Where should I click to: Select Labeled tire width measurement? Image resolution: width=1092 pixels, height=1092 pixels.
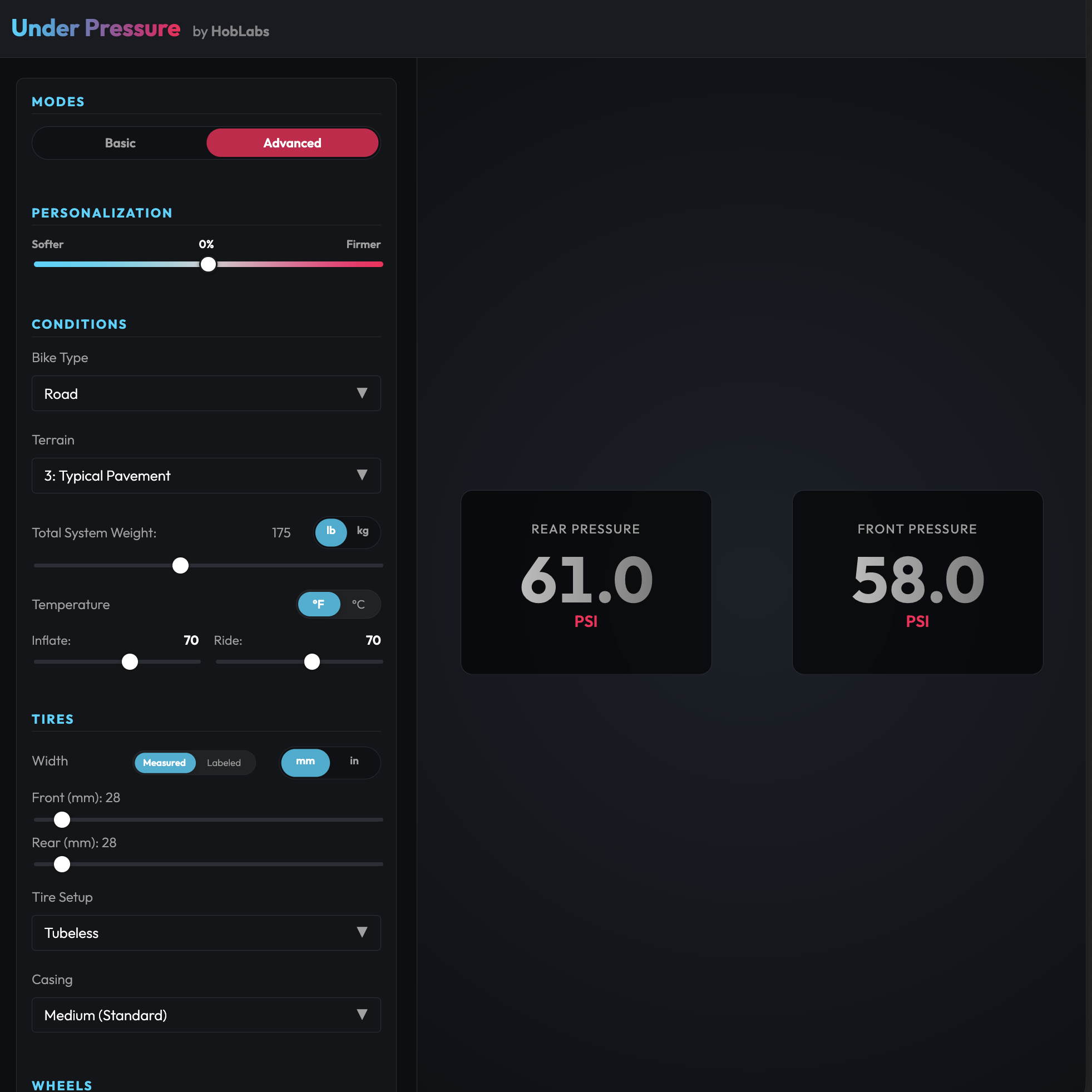[x=224, y=763]
